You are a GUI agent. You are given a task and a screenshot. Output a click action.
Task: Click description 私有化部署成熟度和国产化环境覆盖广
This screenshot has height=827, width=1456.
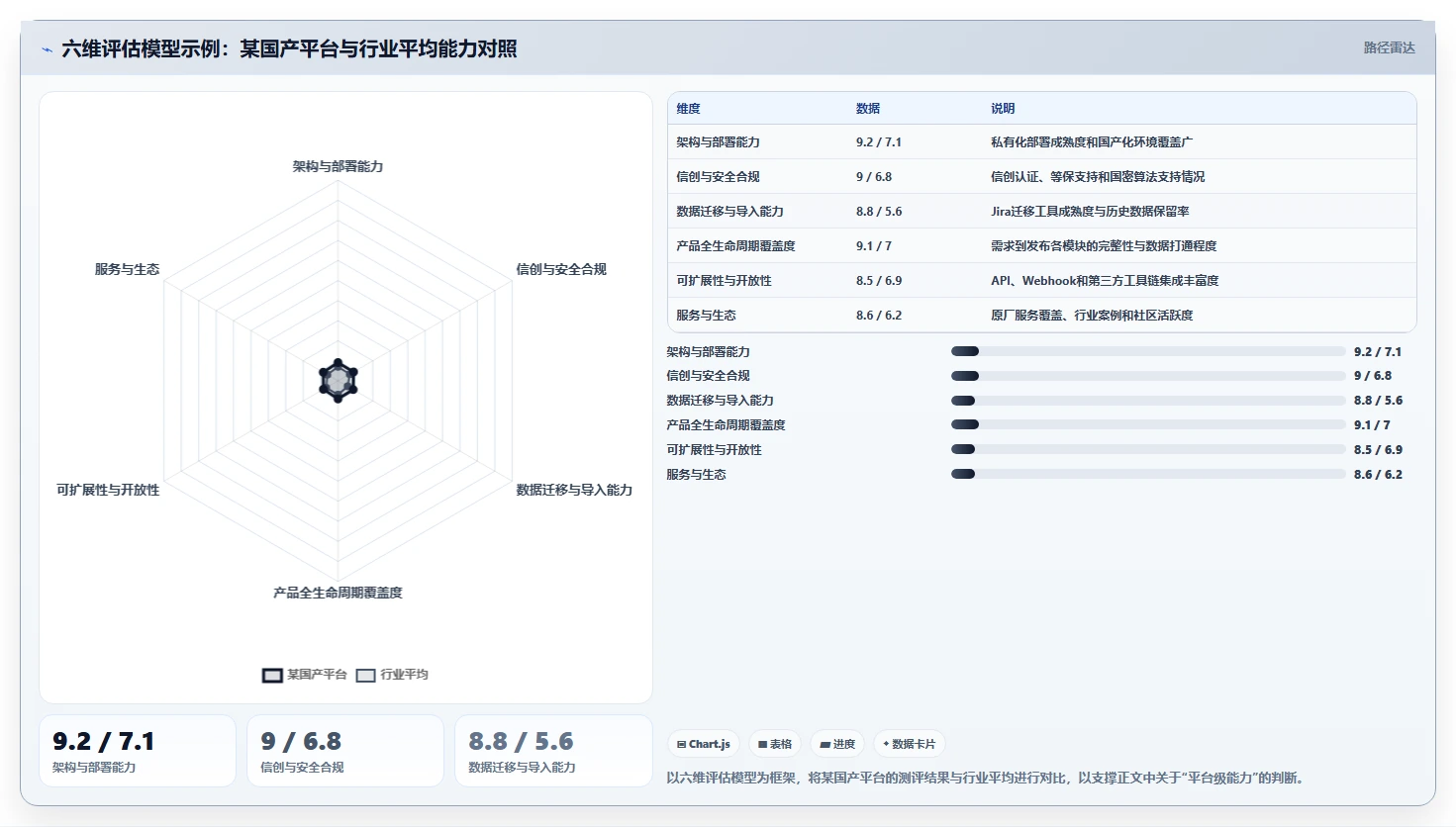[x=1092, y=142]
